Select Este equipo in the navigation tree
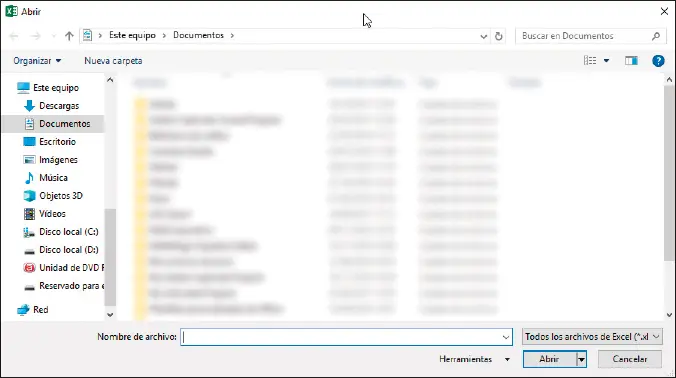Image resolution: width=676 pixels, height=378 pixels. pyautogui.click(x=56, y=87)
